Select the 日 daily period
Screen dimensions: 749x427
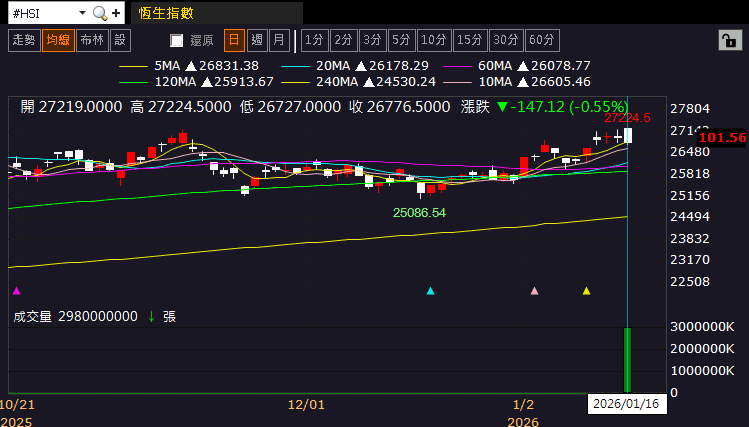click(234, 40)
